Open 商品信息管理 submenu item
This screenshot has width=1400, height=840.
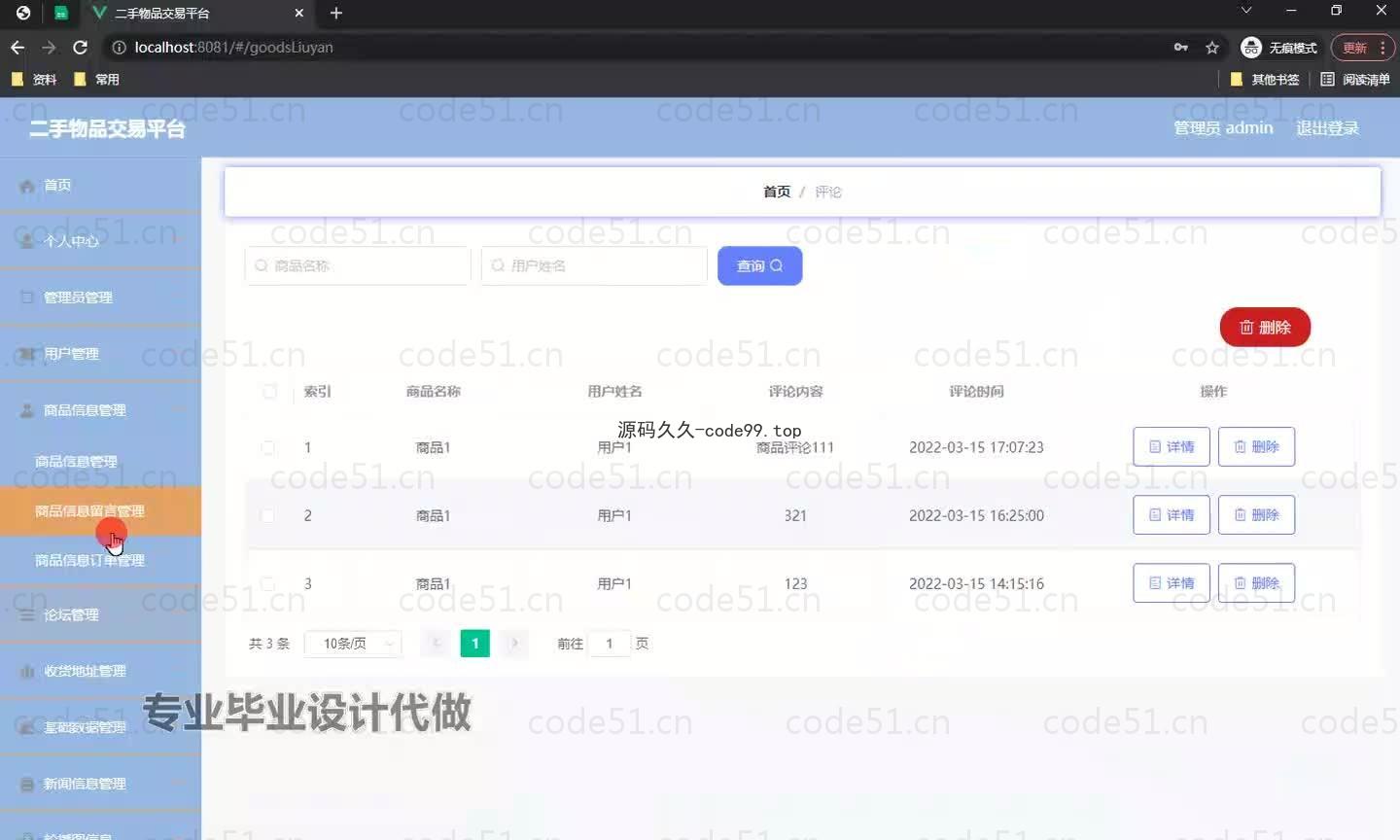pos(100,462)
